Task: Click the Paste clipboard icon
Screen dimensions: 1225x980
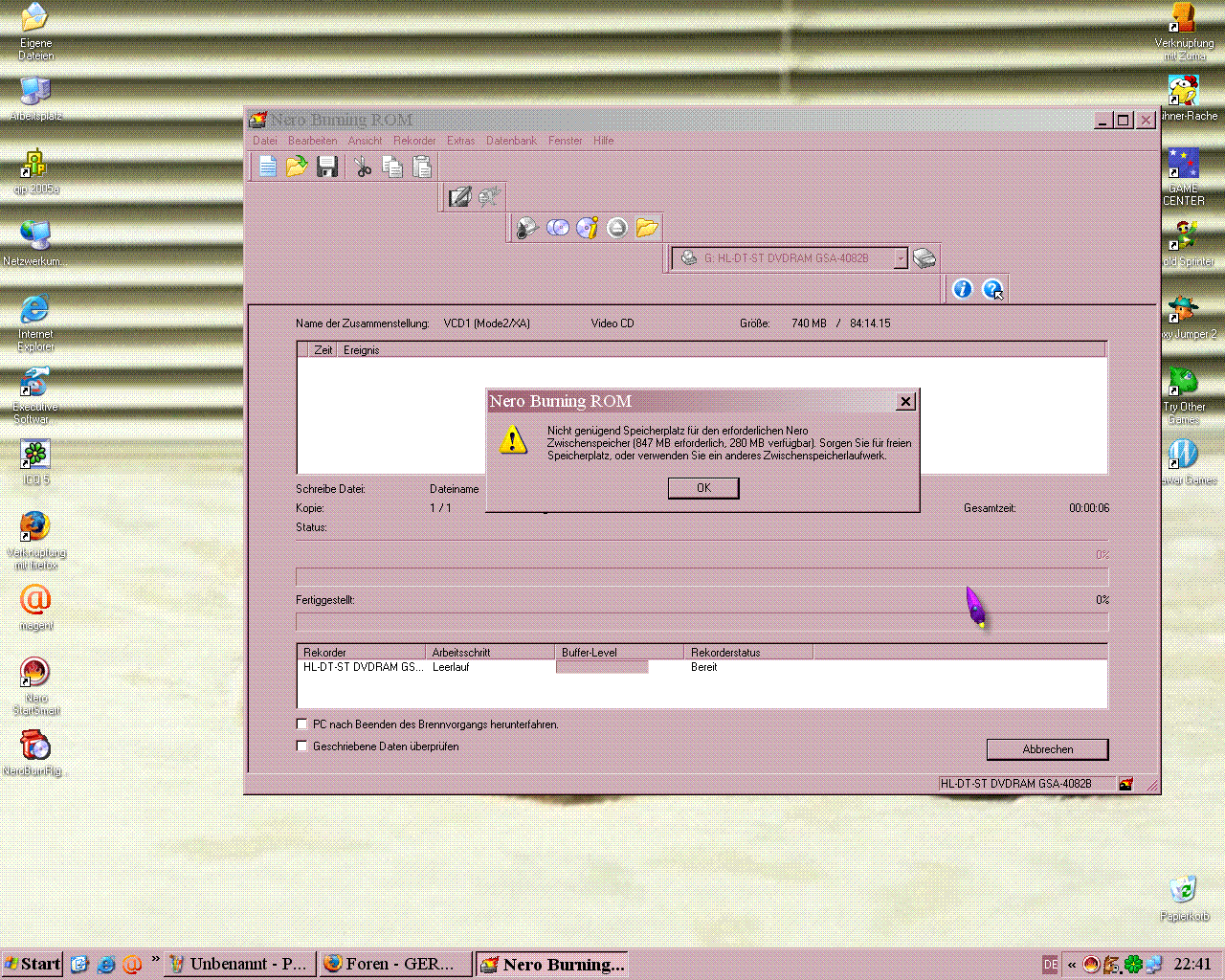Action: pyautogui.click(x=422, y=167)
